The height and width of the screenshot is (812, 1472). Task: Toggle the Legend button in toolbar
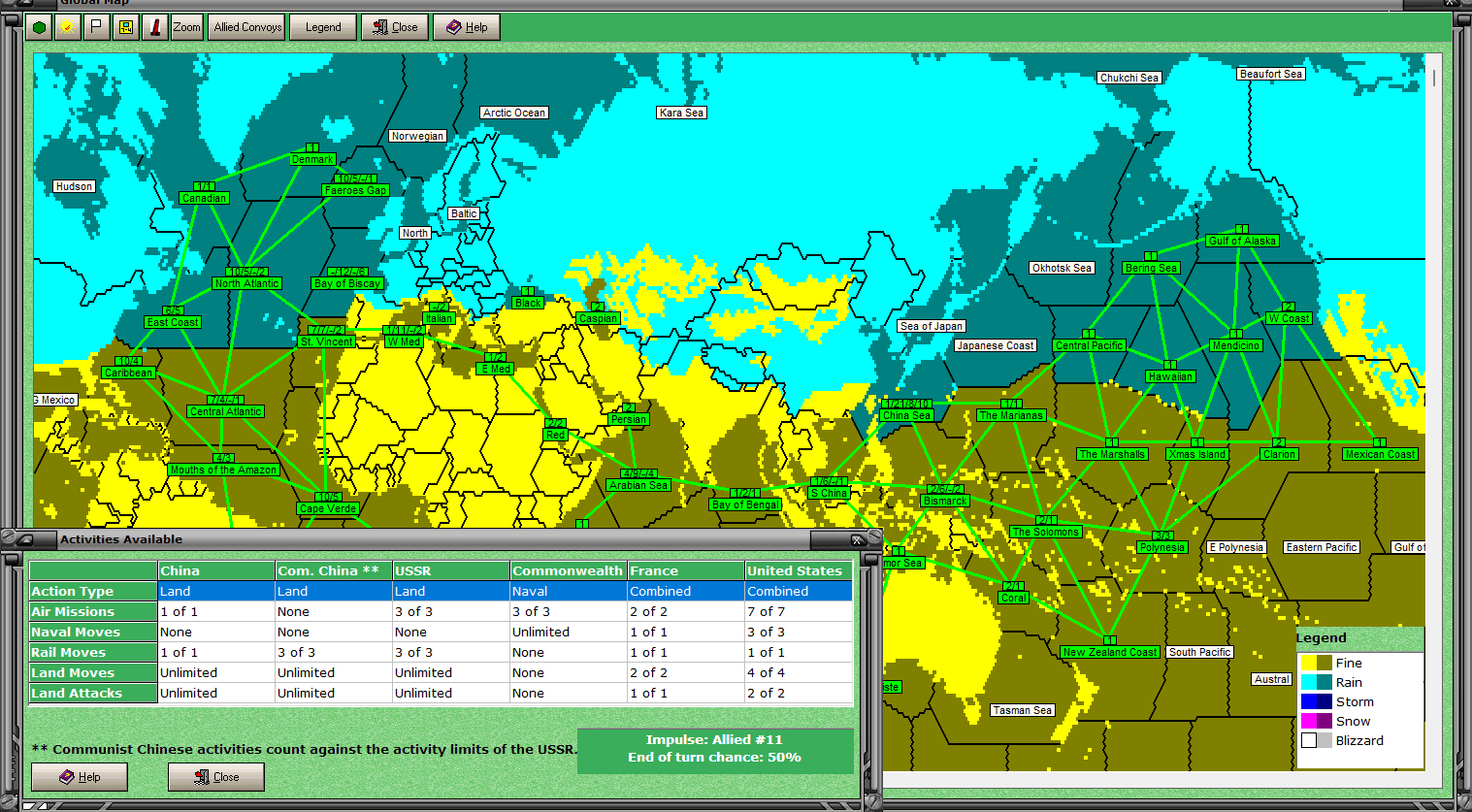click(x=323, y=27)
